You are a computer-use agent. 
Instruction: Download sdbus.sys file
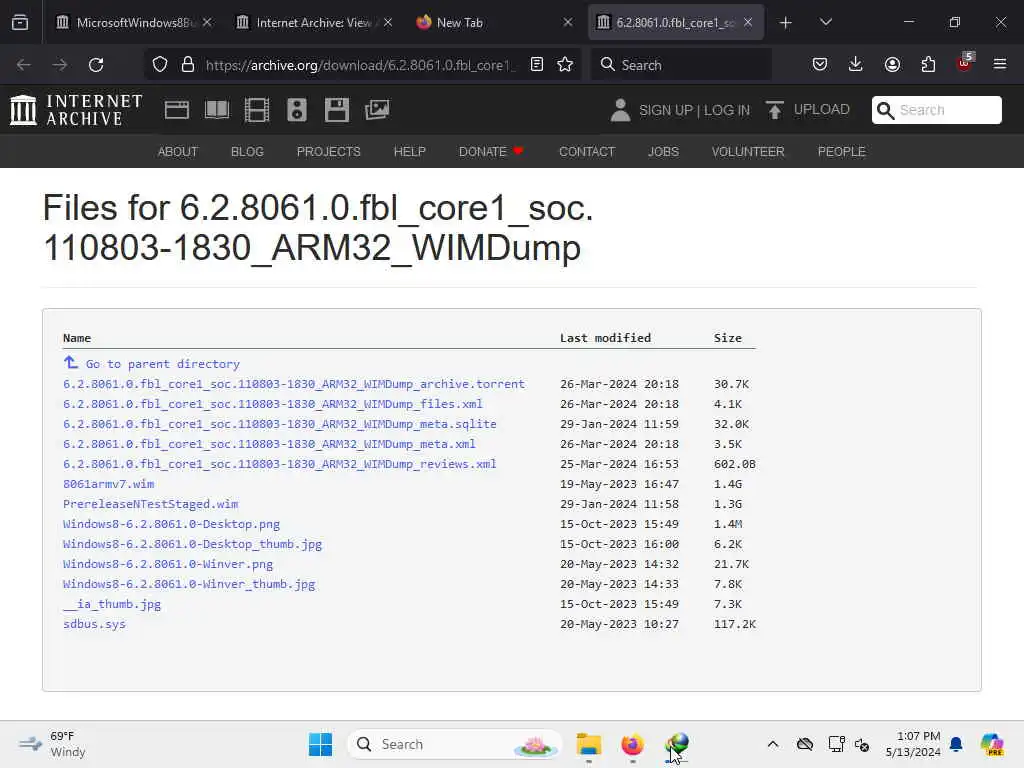point(94,624)
